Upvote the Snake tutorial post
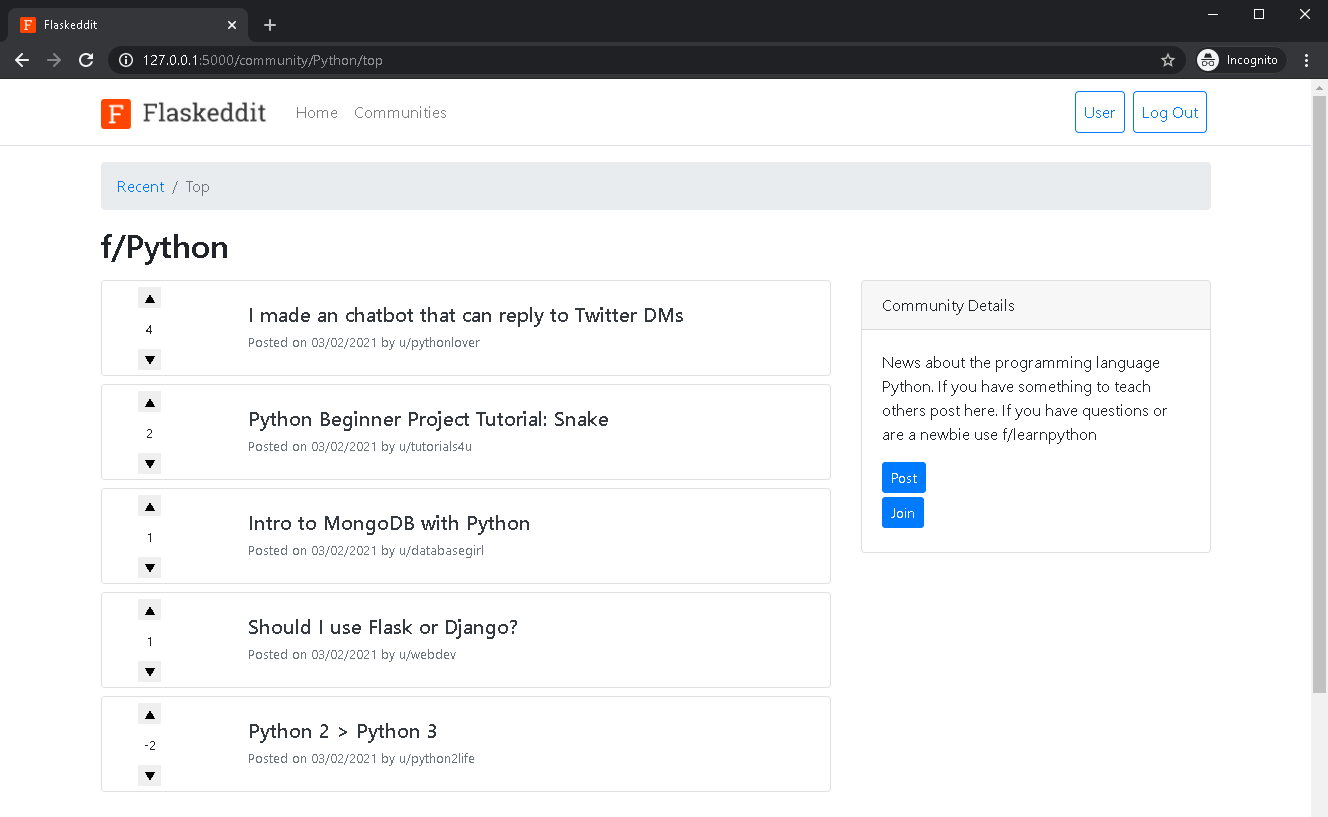Screen dimensions: 1328x817 point(149,402)
